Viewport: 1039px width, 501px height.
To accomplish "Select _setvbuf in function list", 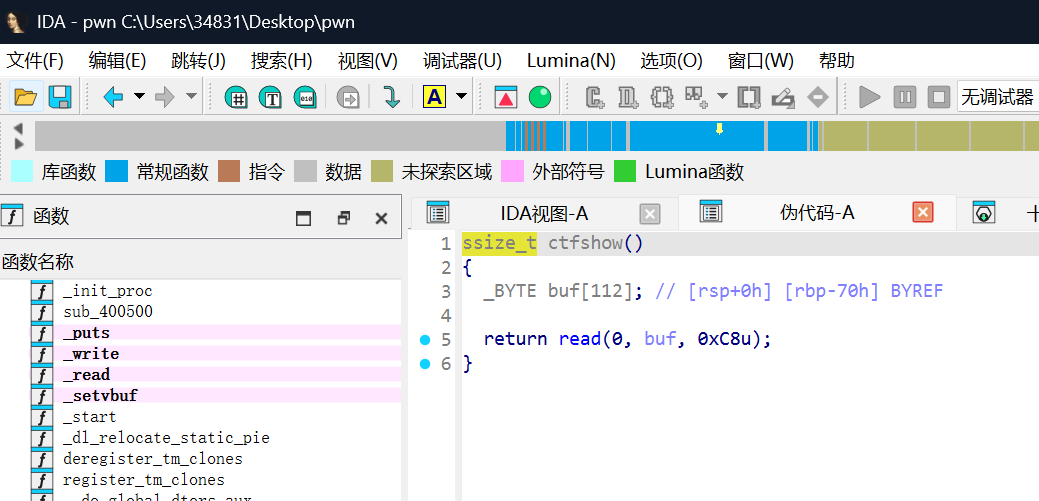I will (100, 396).
